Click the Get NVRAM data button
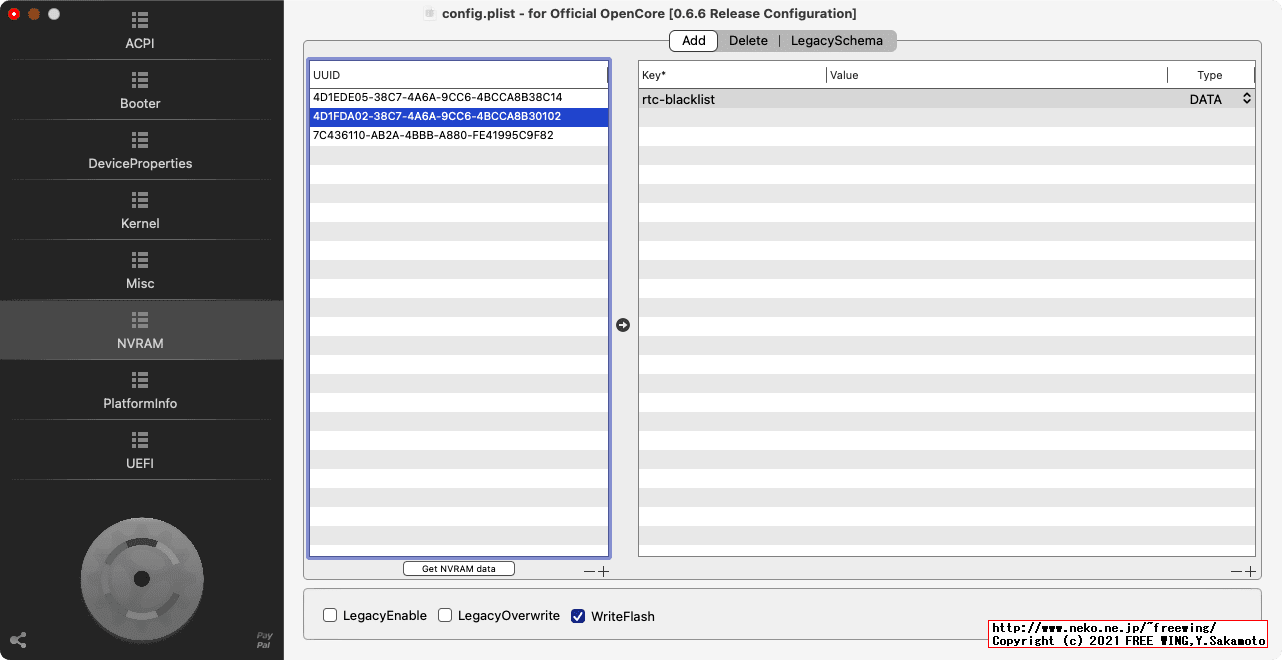Image resolution: width=1282 pixels, height=660 pixels. (x=458, y=568)
